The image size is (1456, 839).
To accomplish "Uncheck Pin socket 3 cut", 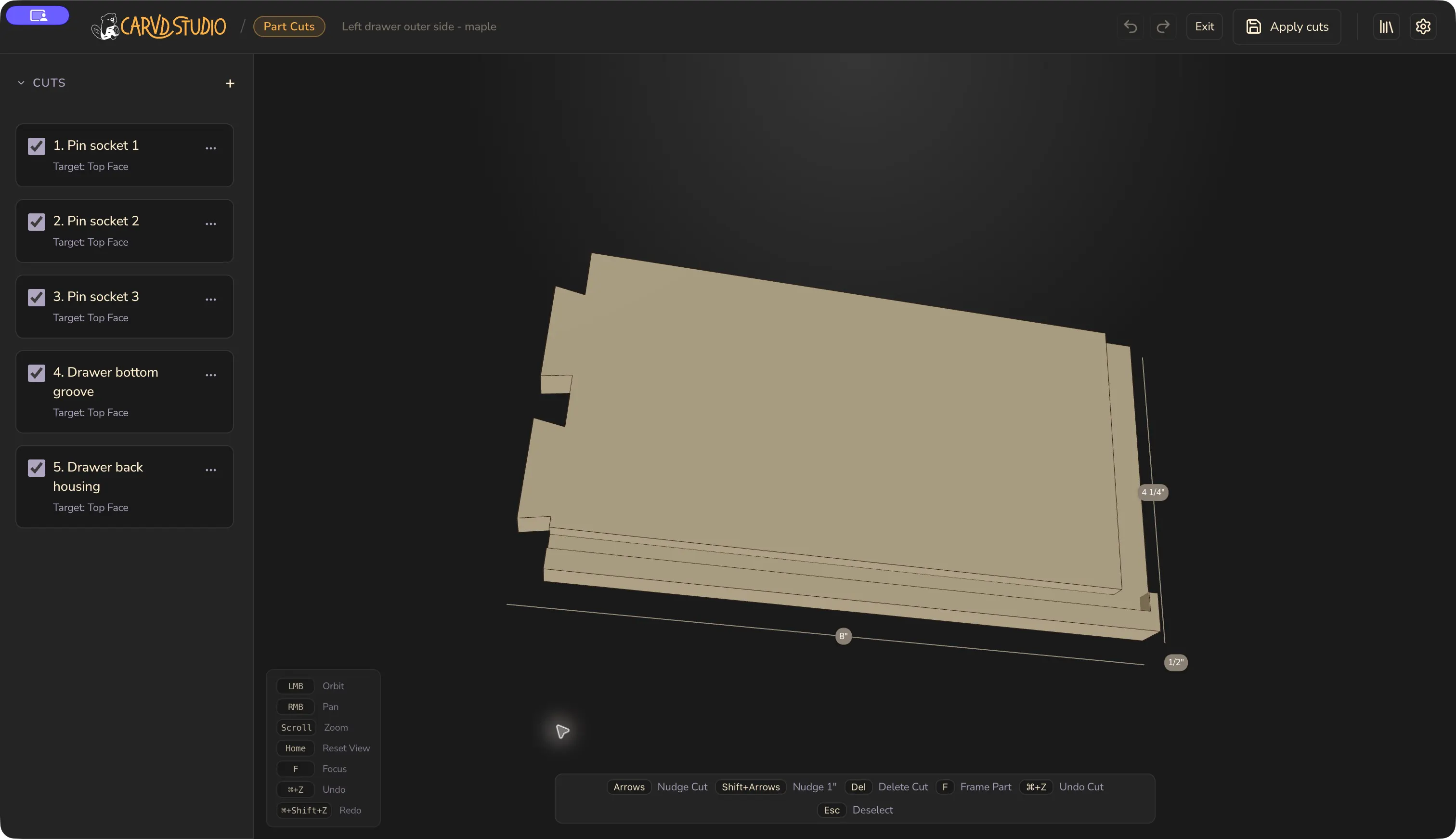I will [36, 297].
